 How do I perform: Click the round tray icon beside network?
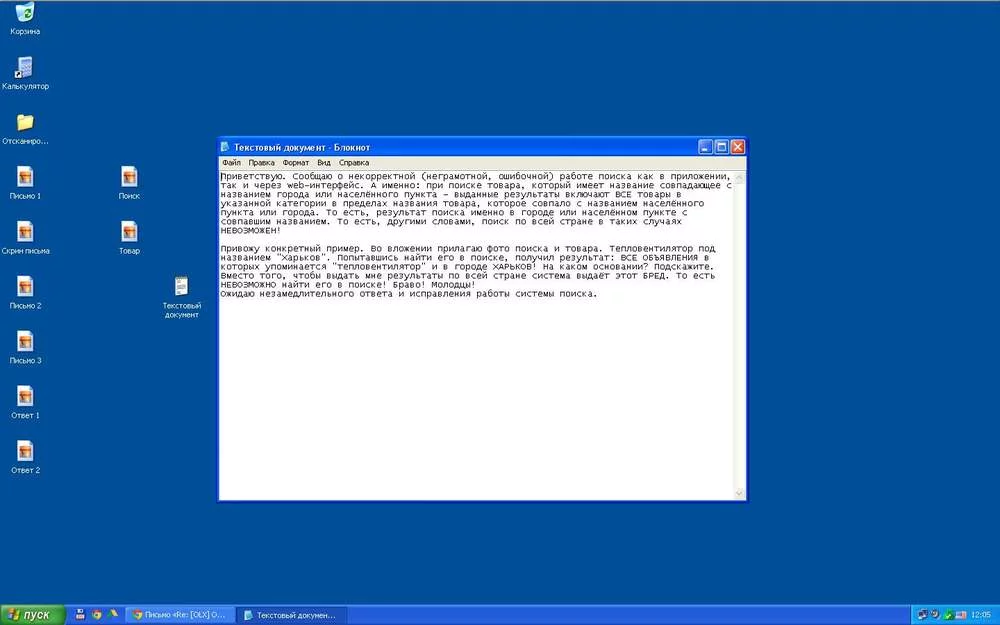[935, 615]
